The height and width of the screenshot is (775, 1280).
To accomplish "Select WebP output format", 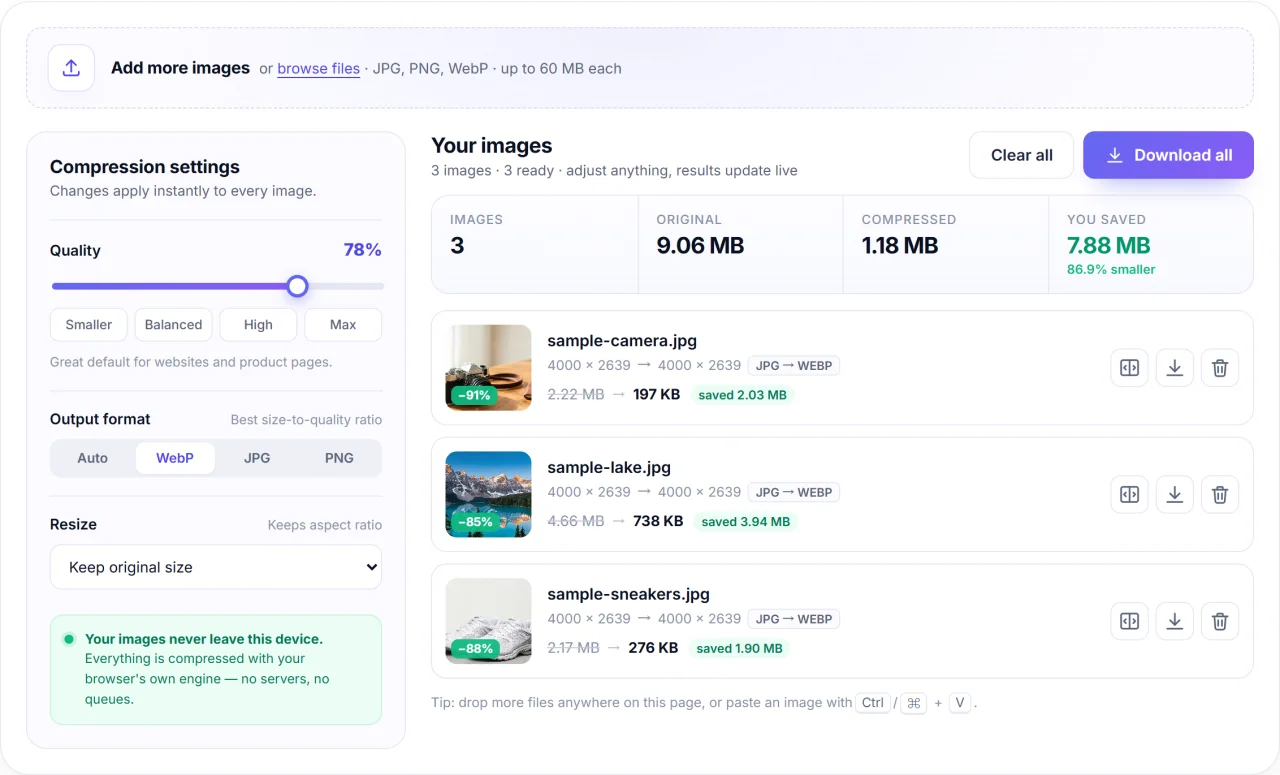I will click(x=175, y=458).
